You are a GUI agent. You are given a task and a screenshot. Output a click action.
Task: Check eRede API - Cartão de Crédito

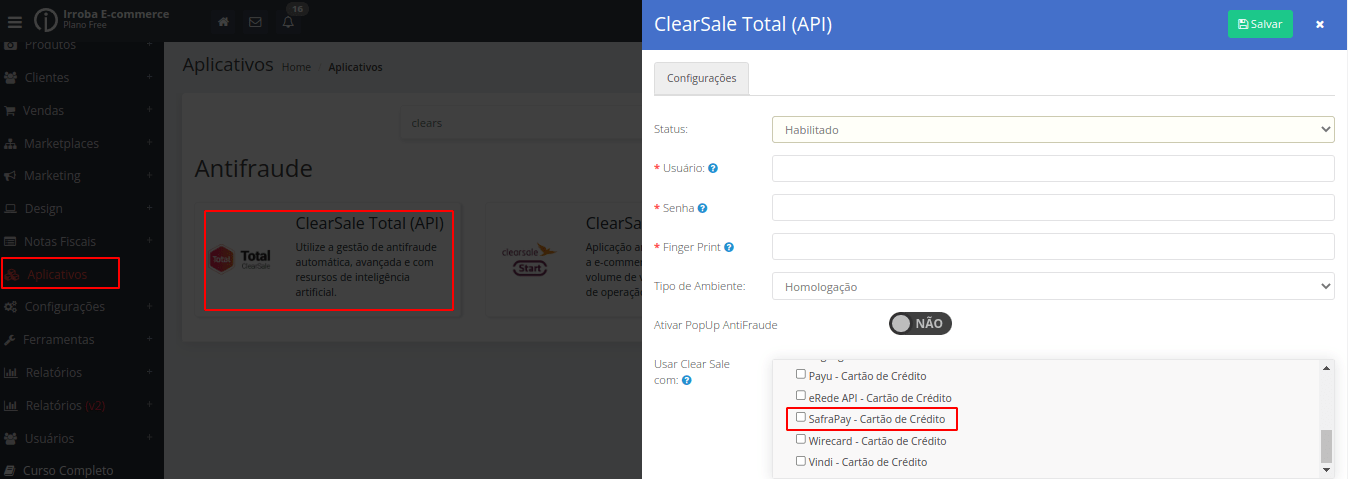click(800, 395)
